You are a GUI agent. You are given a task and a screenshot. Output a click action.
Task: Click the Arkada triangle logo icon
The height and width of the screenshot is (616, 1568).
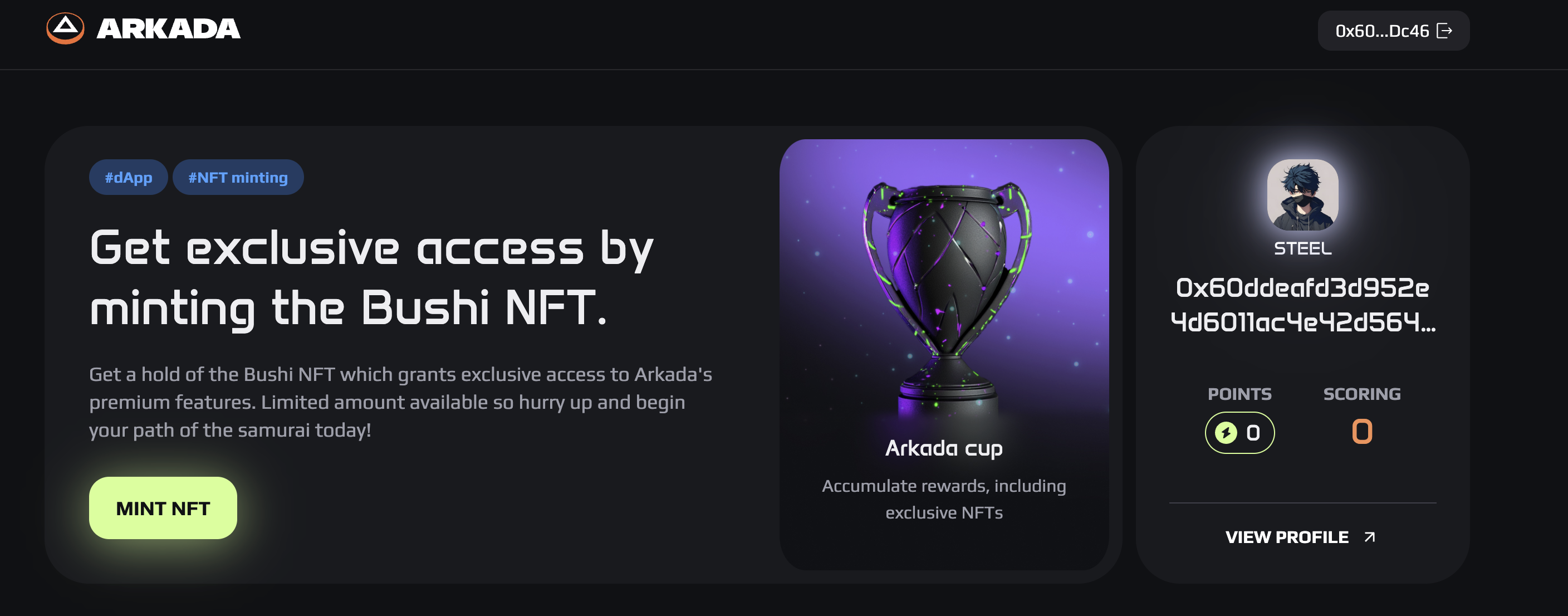coord(65,28)
